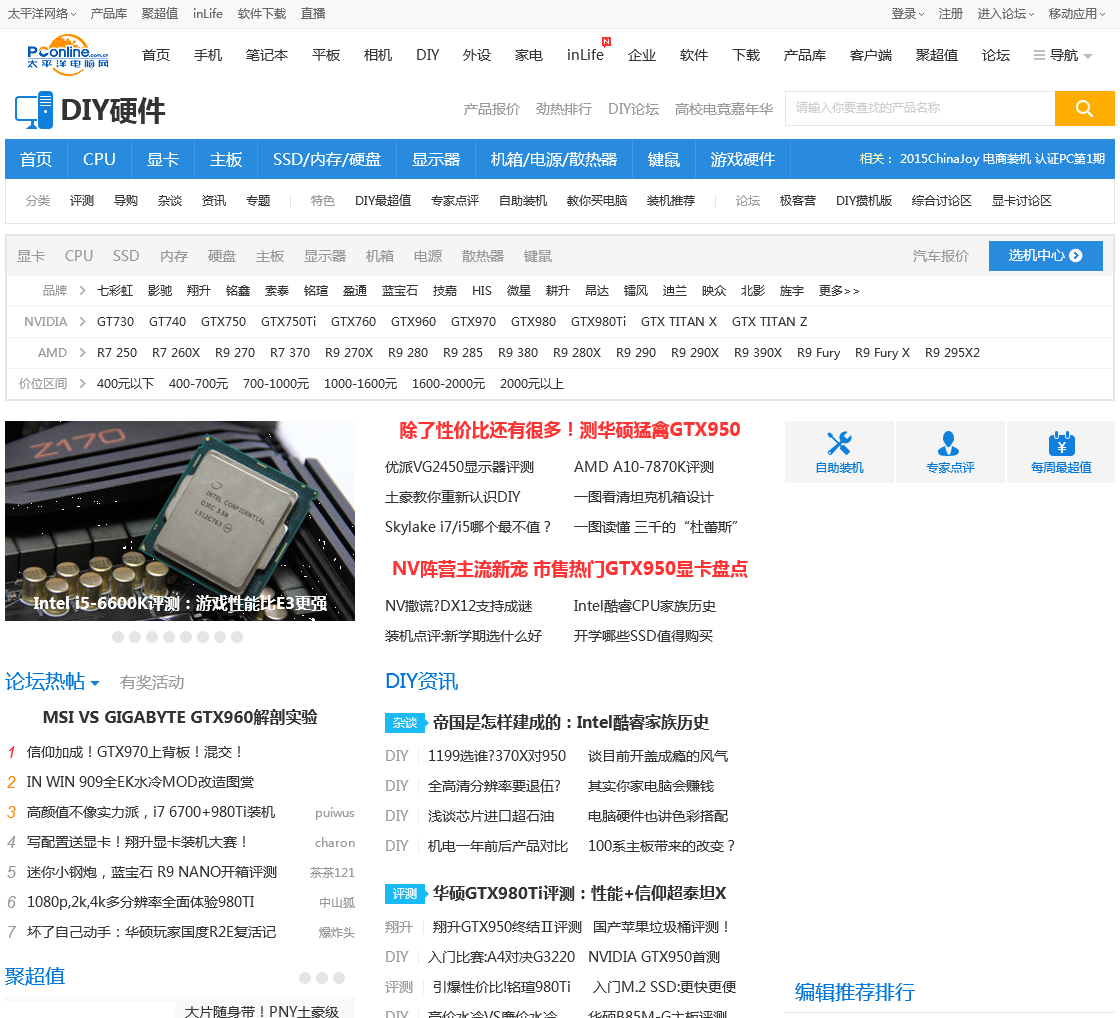Expand 进入论坛 dropdown
This screenshot has width=1120, height=1018.
[x=1031, y=14]
